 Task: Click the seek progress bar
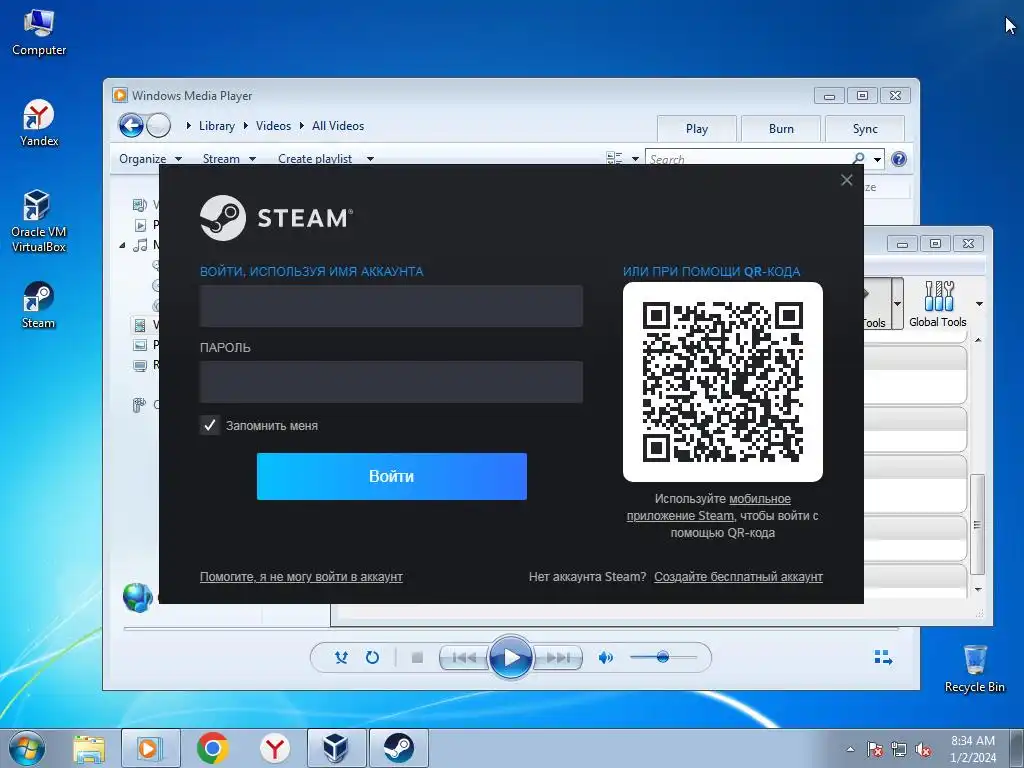coord(511,629)
